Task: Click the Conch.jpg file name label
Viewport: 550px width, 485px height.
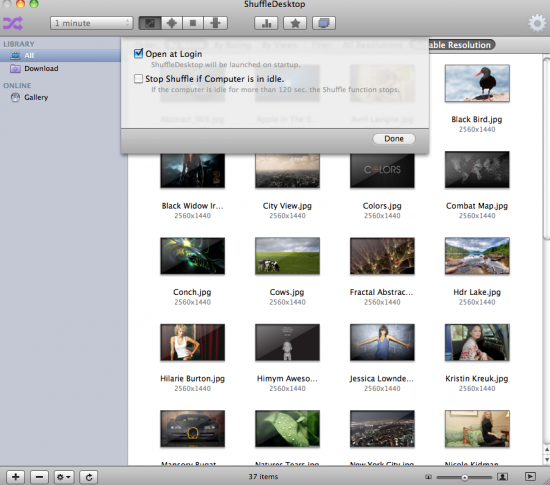Action: [192, 292]
